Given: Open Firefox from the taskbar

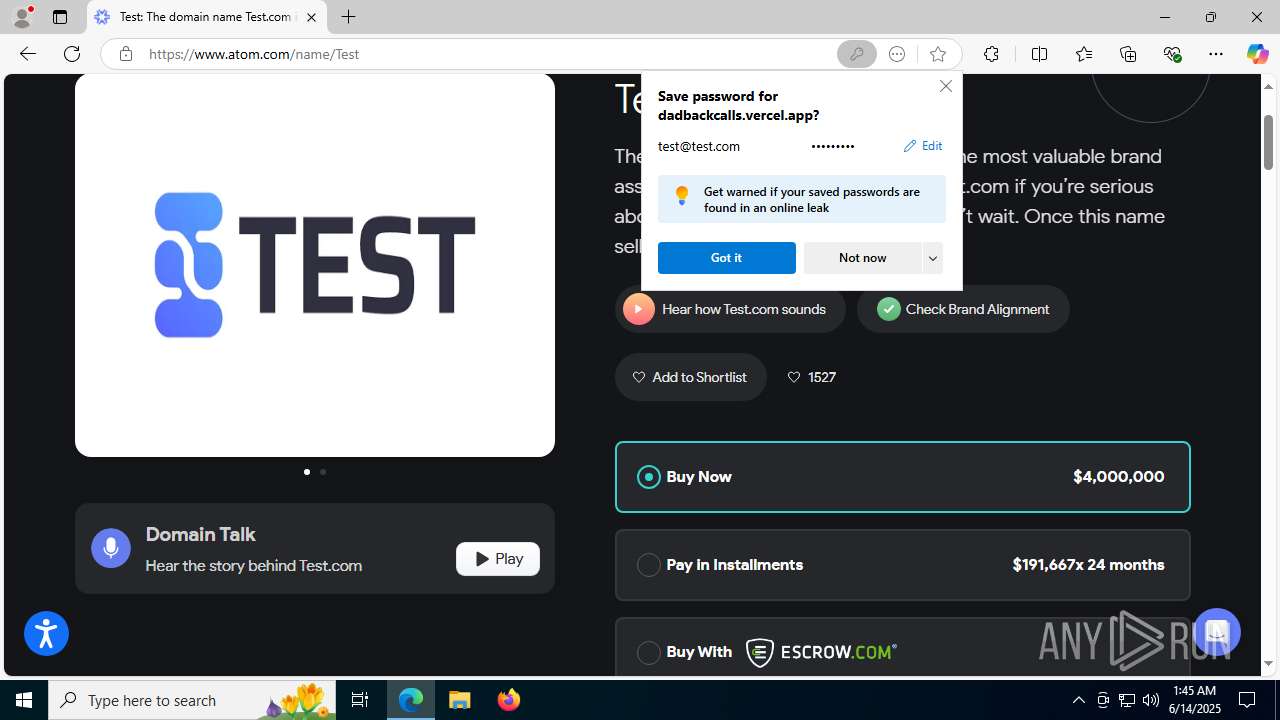Looking at the screenshot, I should [x=509, y=700].
